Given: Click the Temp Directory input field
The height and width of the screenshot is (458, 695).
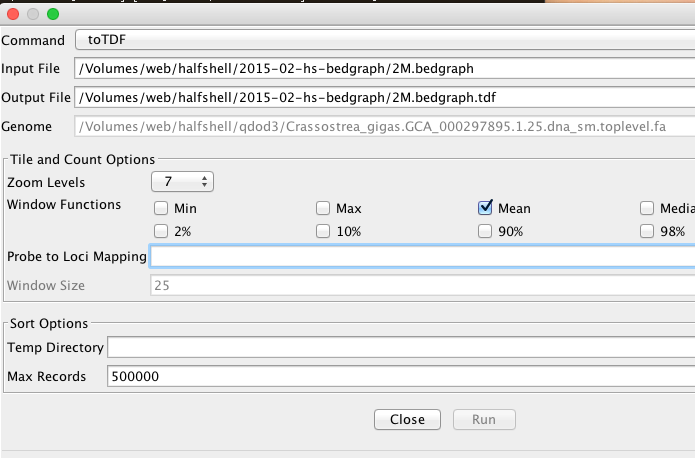Looking at the screenshot, I should pyautogui.click(x=401, y=347).
